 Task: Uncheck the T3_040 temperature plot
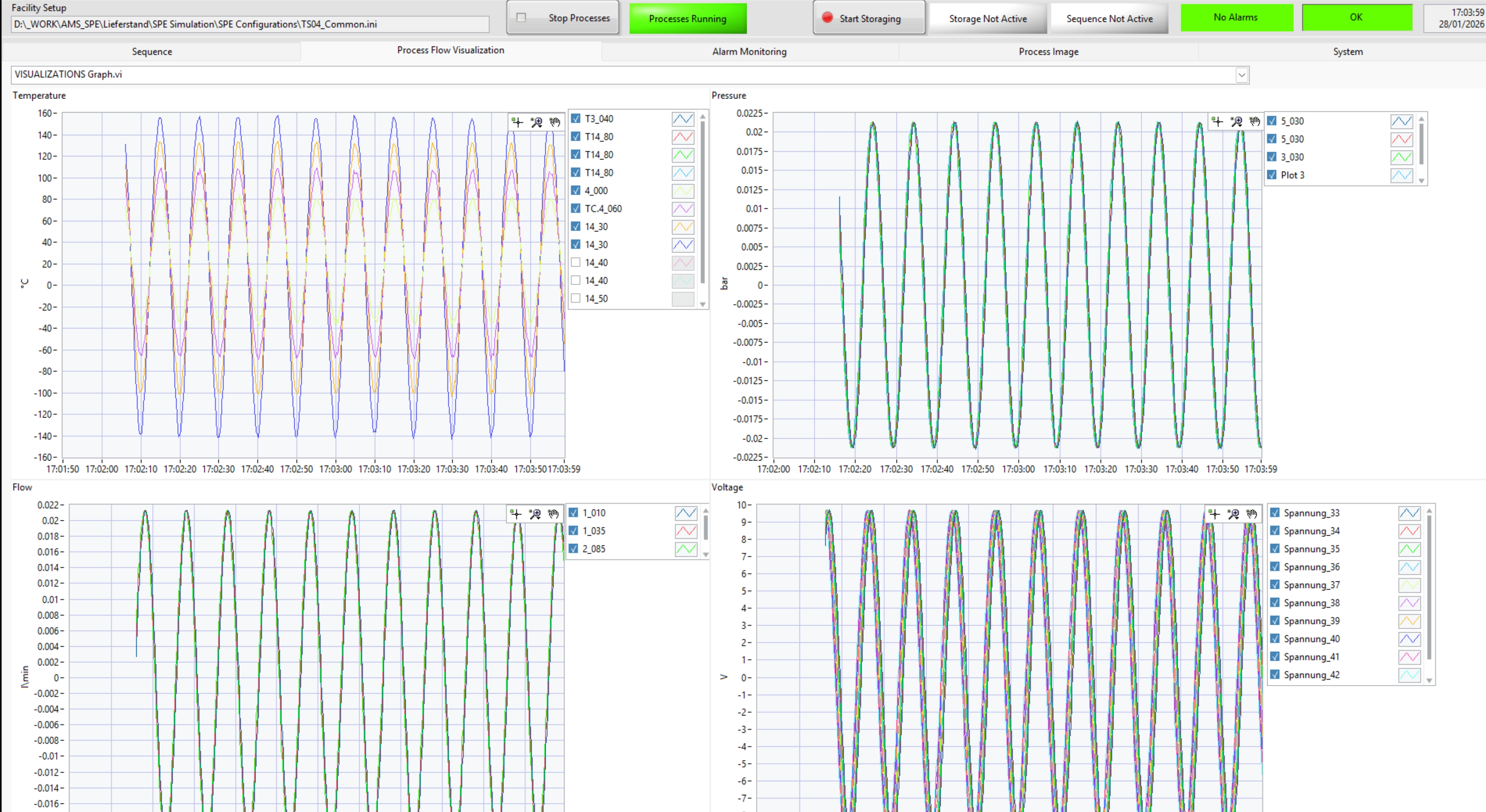tap(576, 119)
